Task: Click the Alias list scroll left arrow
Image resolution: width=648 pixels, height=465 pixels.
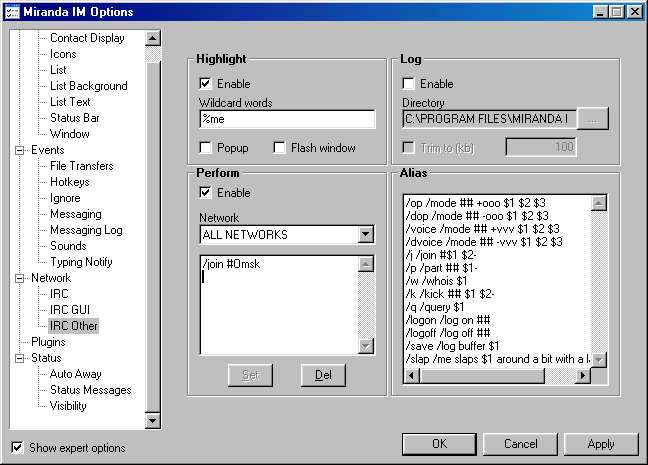Action: [x=412, y=376]
